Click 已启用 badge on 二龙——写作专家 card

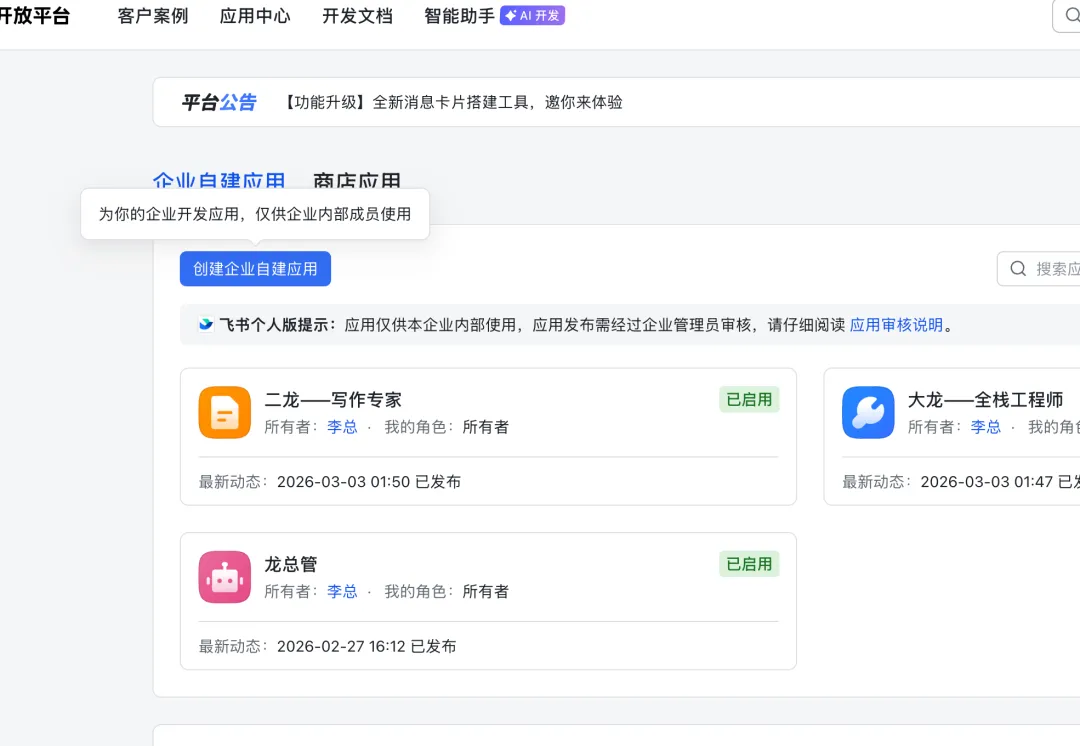749,400
